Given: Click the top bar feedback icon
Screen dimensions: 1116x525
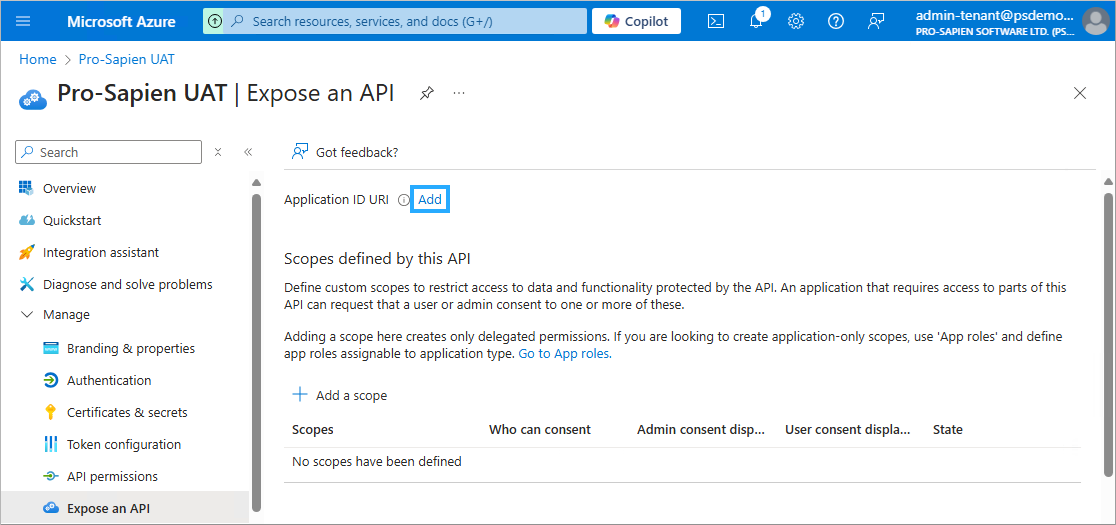Looking at the screenshot, I should click(x=876, y=21).
